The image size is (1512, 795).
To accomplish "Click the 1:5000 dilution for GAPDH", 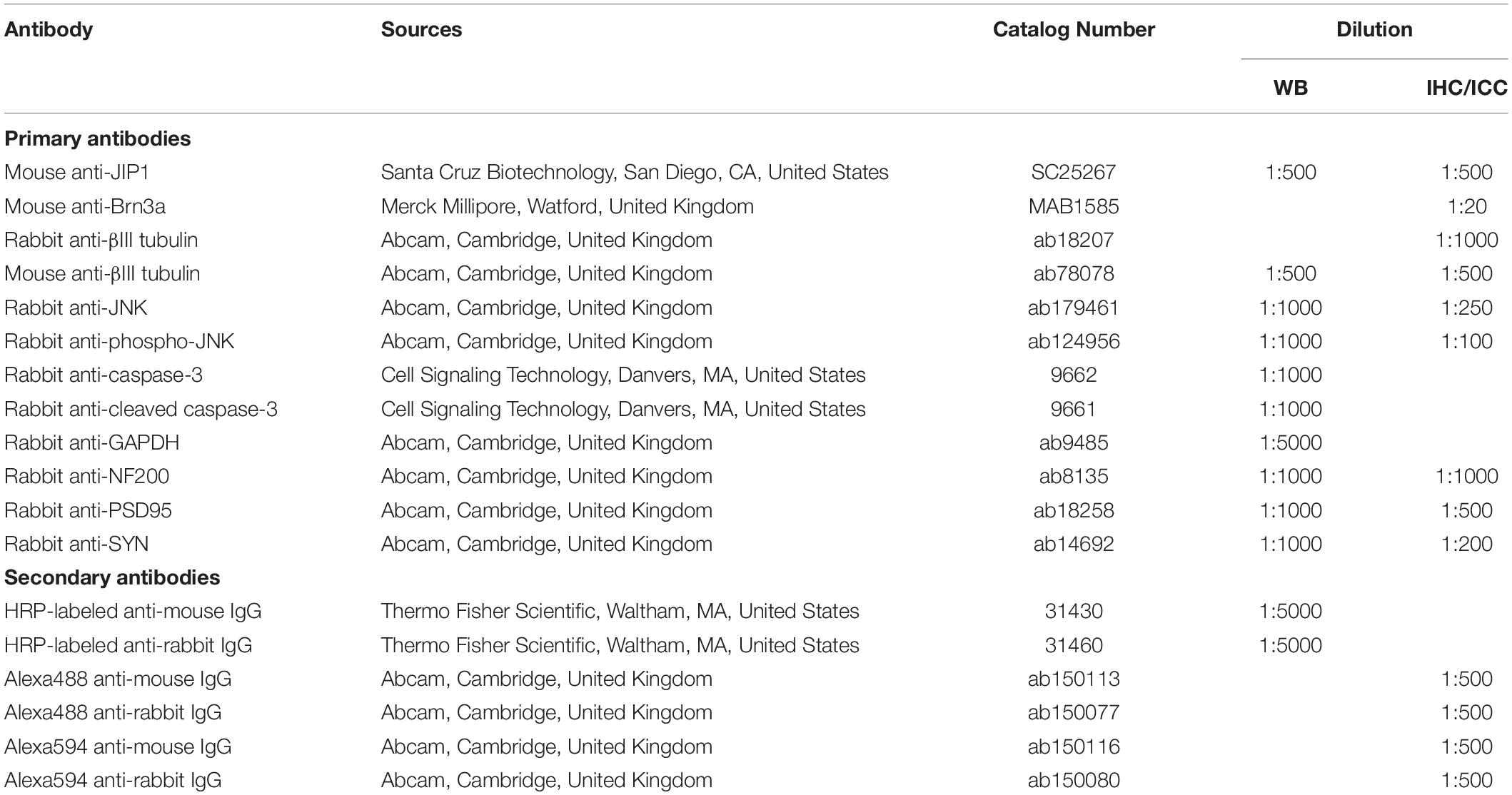I will coord(1291,442).
